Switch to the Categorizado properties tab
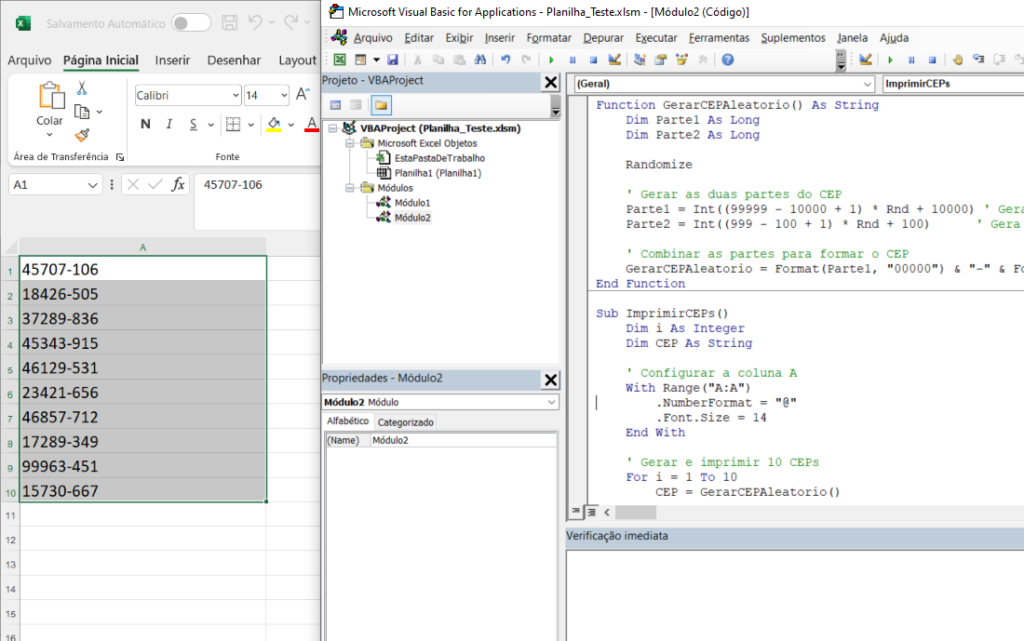This screenshot has height=641, width=1024. (405, 422)
